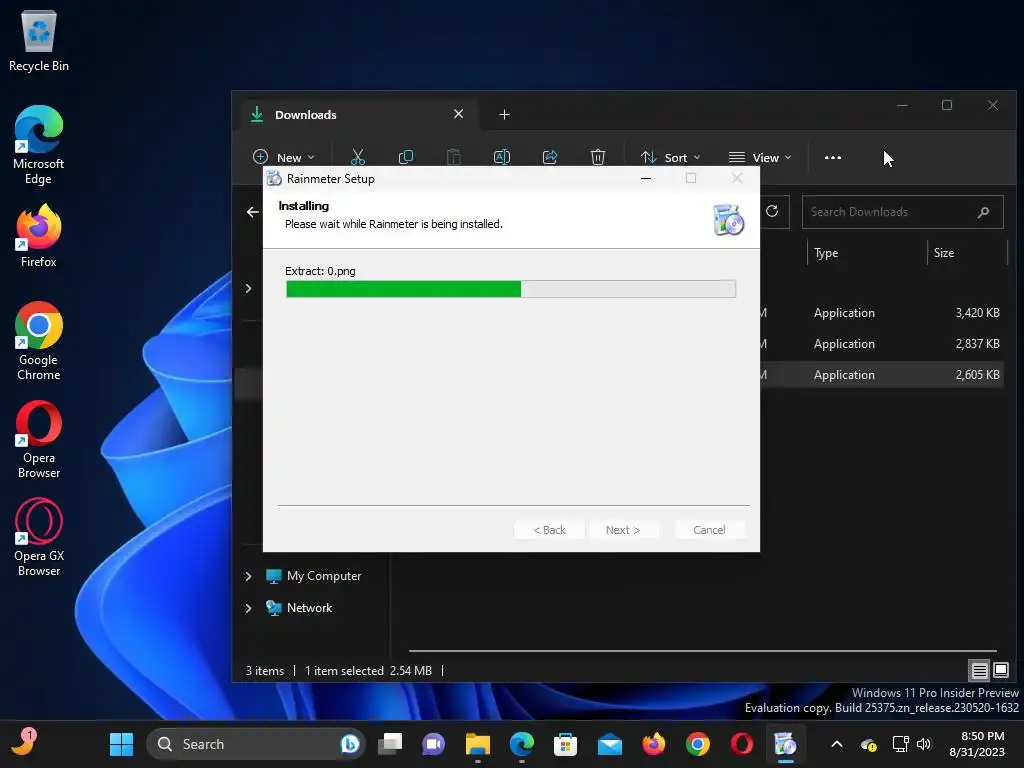
Task: Open the New item dropdown
Action: point(283,157)
